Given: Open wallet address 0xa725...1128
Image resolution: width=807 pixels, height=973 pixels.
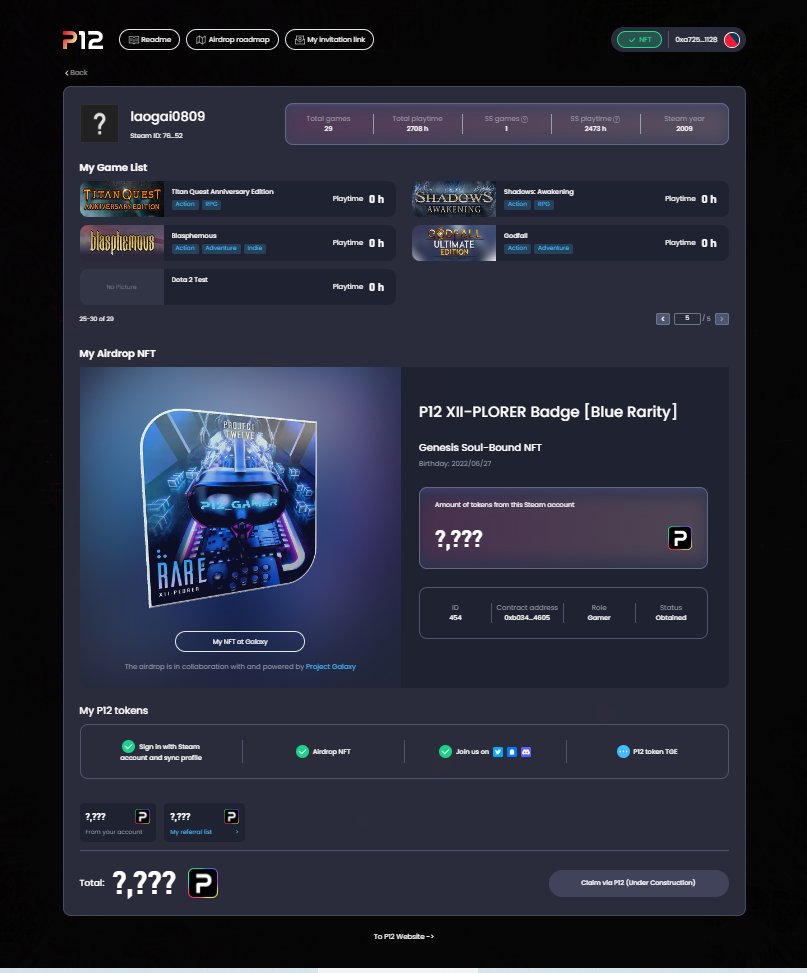Looking at the screenshot, I should click(696, 40).
